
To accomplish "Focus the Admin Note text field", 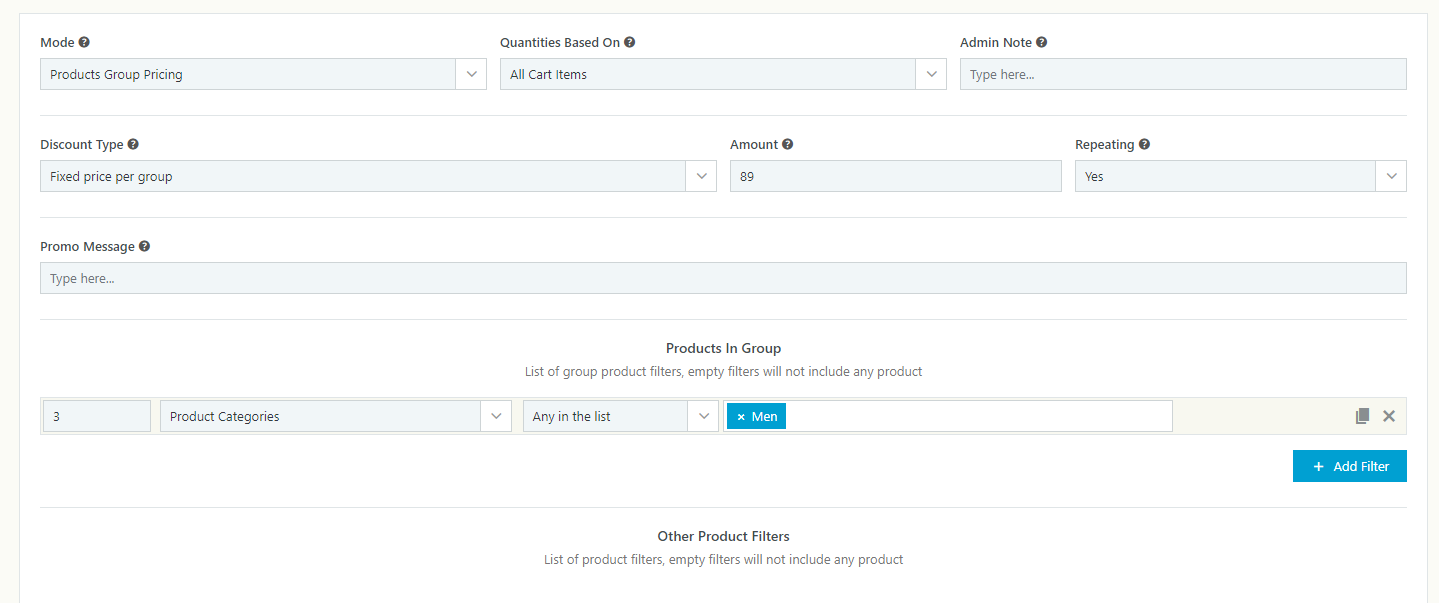I will click(x=1183, y=74).
